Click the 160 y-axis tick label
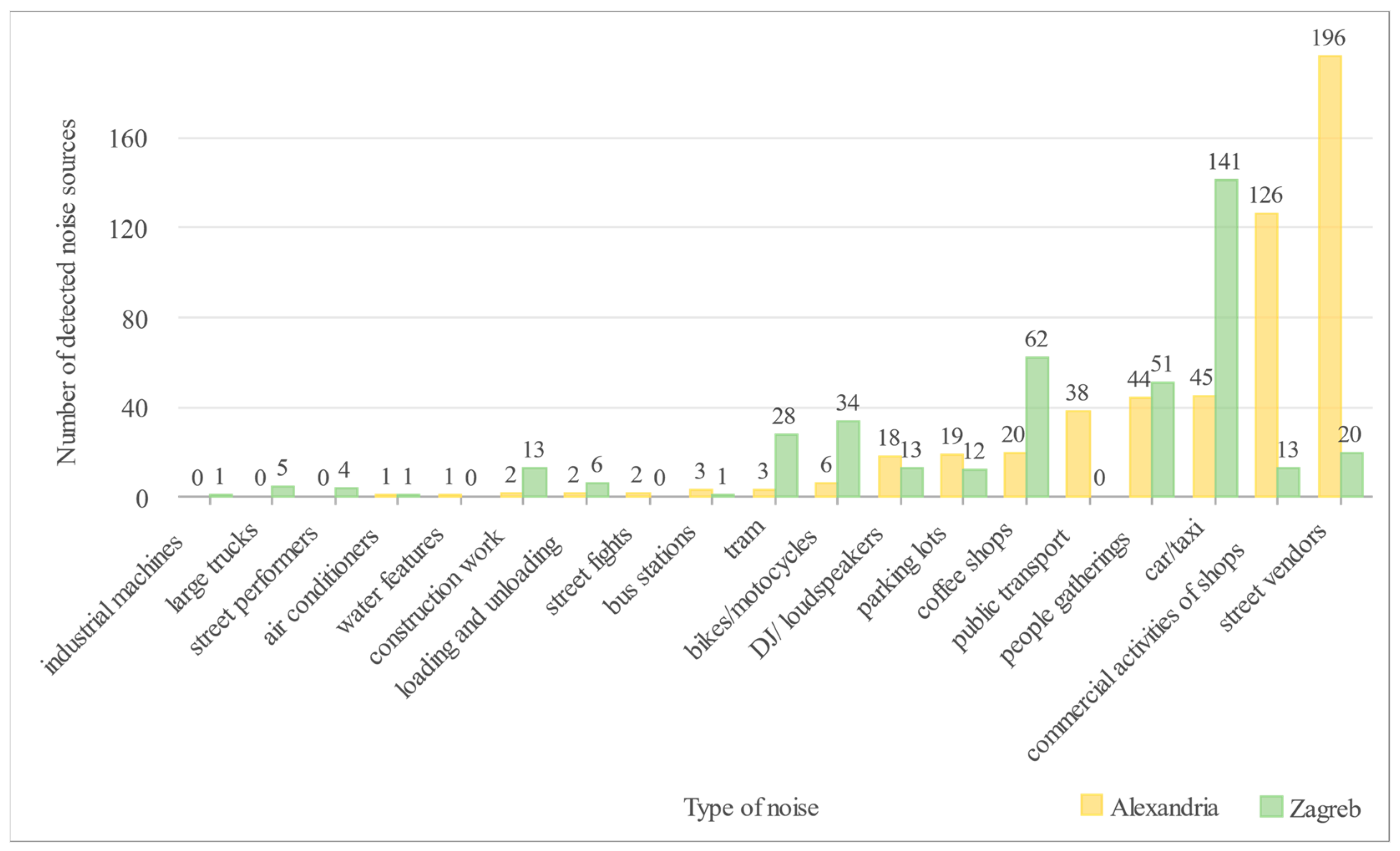Viewport: 1400px width, 851px height. [x=128, y=139]
